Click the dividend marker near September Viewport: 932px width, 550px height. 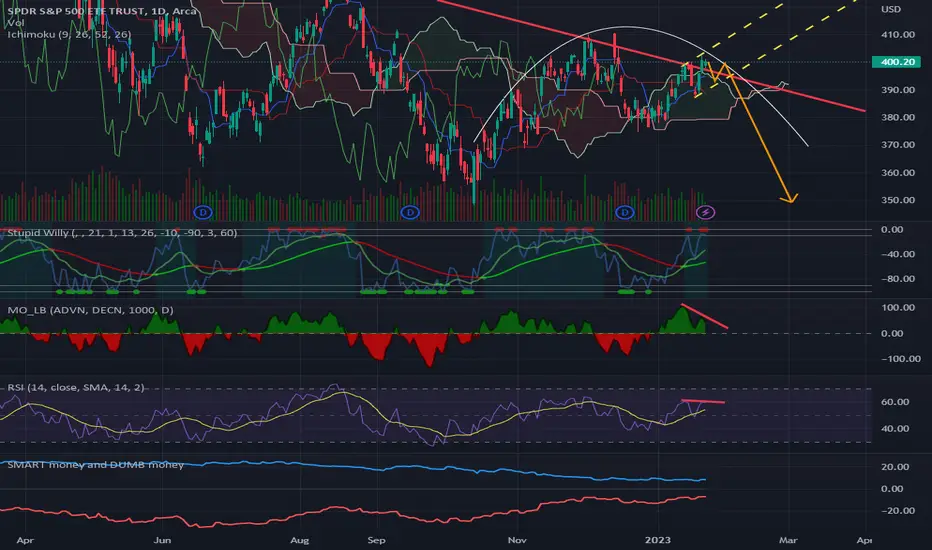410,212
